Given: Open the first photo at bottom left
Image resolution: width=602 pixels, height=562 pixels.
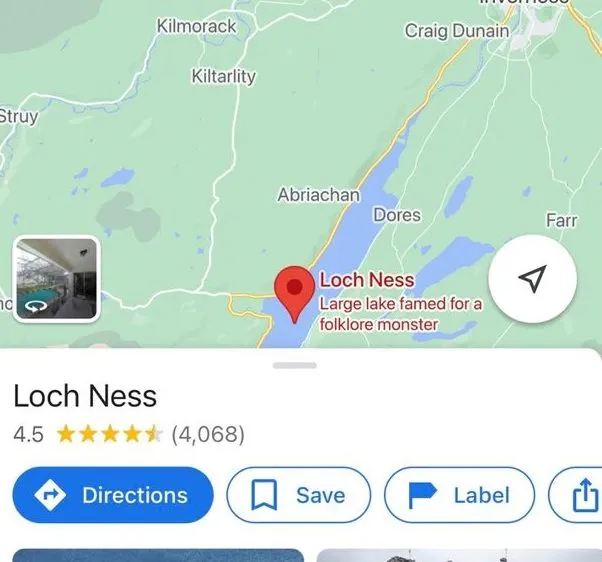Looking at the screenshot, I should (x=158, y=555).
